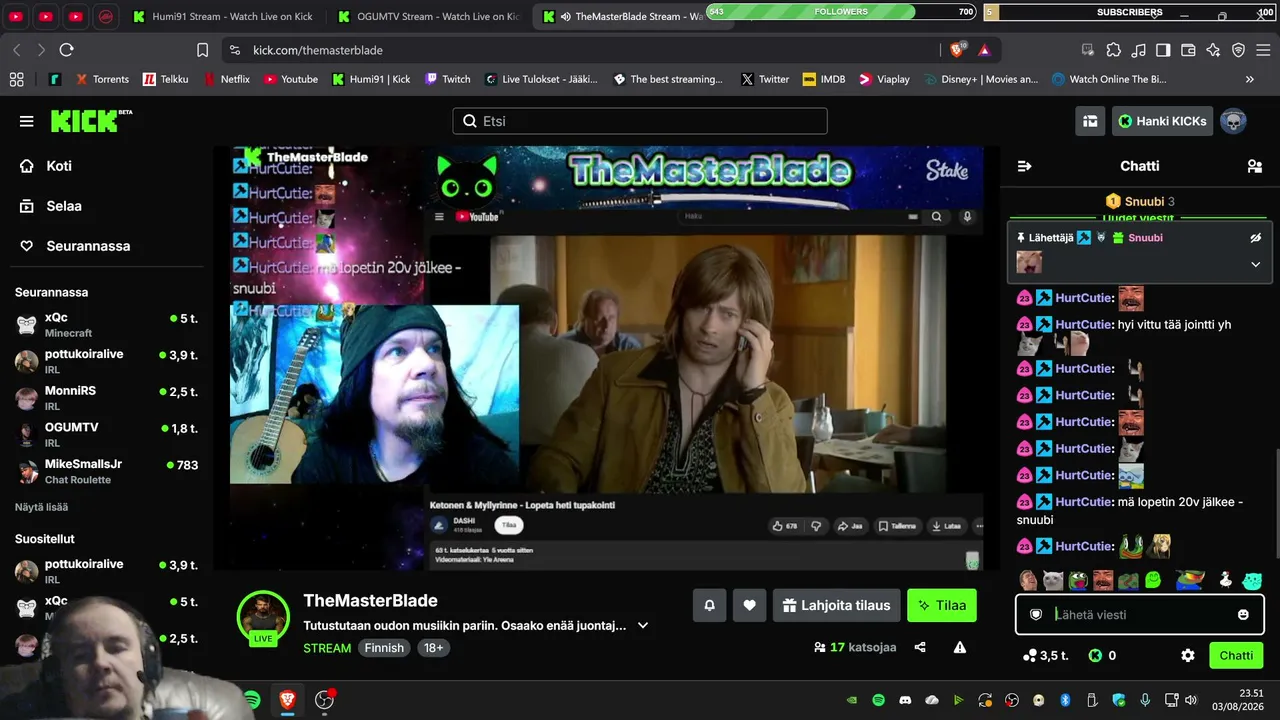Collapse the chat panel with the arrow icon
The width and height of the screenshot is (1280, 720).
tap(1024, 166)
